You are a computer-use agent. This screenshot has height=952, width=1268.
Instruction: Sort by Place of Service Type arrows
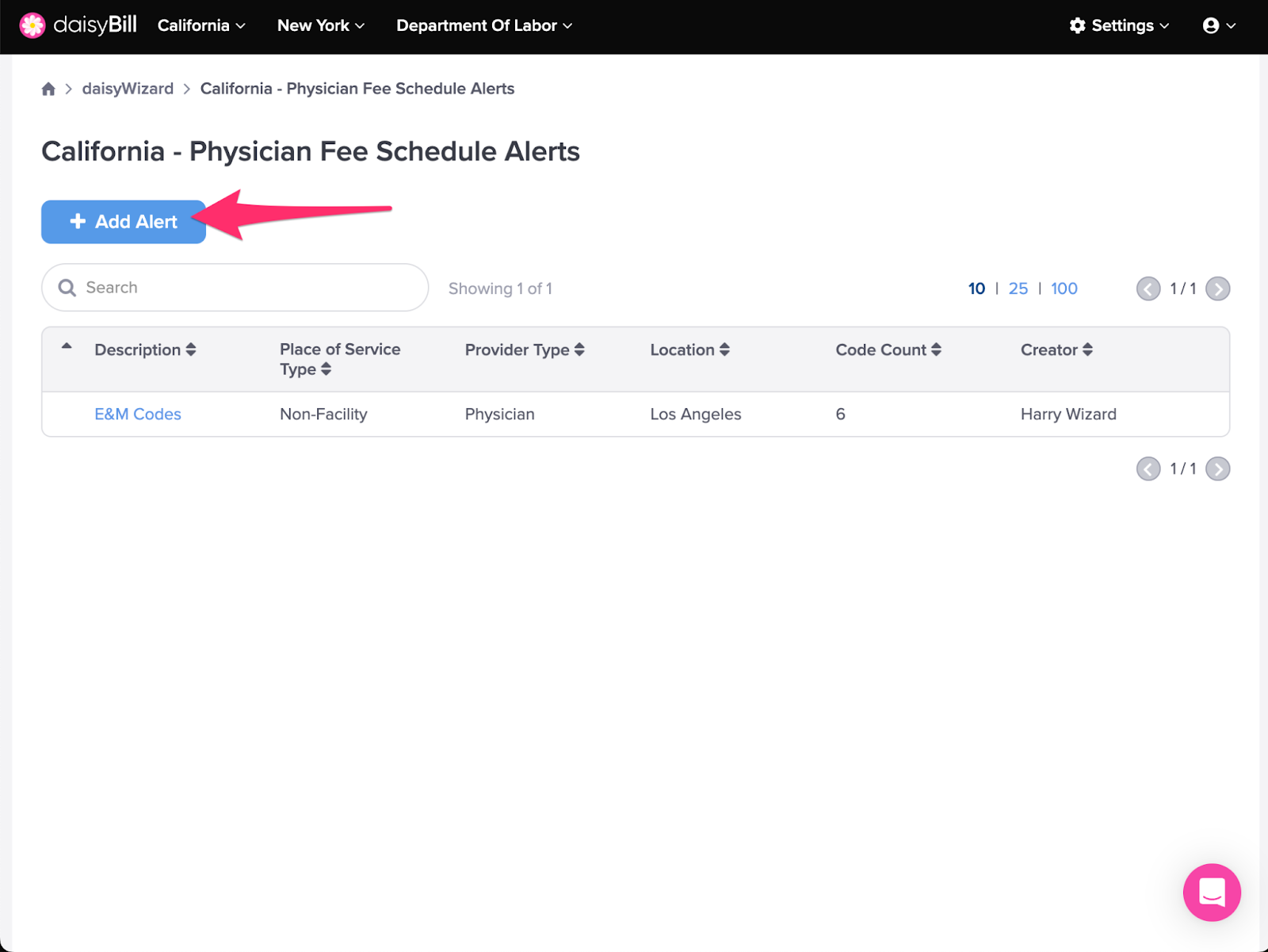point(327,369)
